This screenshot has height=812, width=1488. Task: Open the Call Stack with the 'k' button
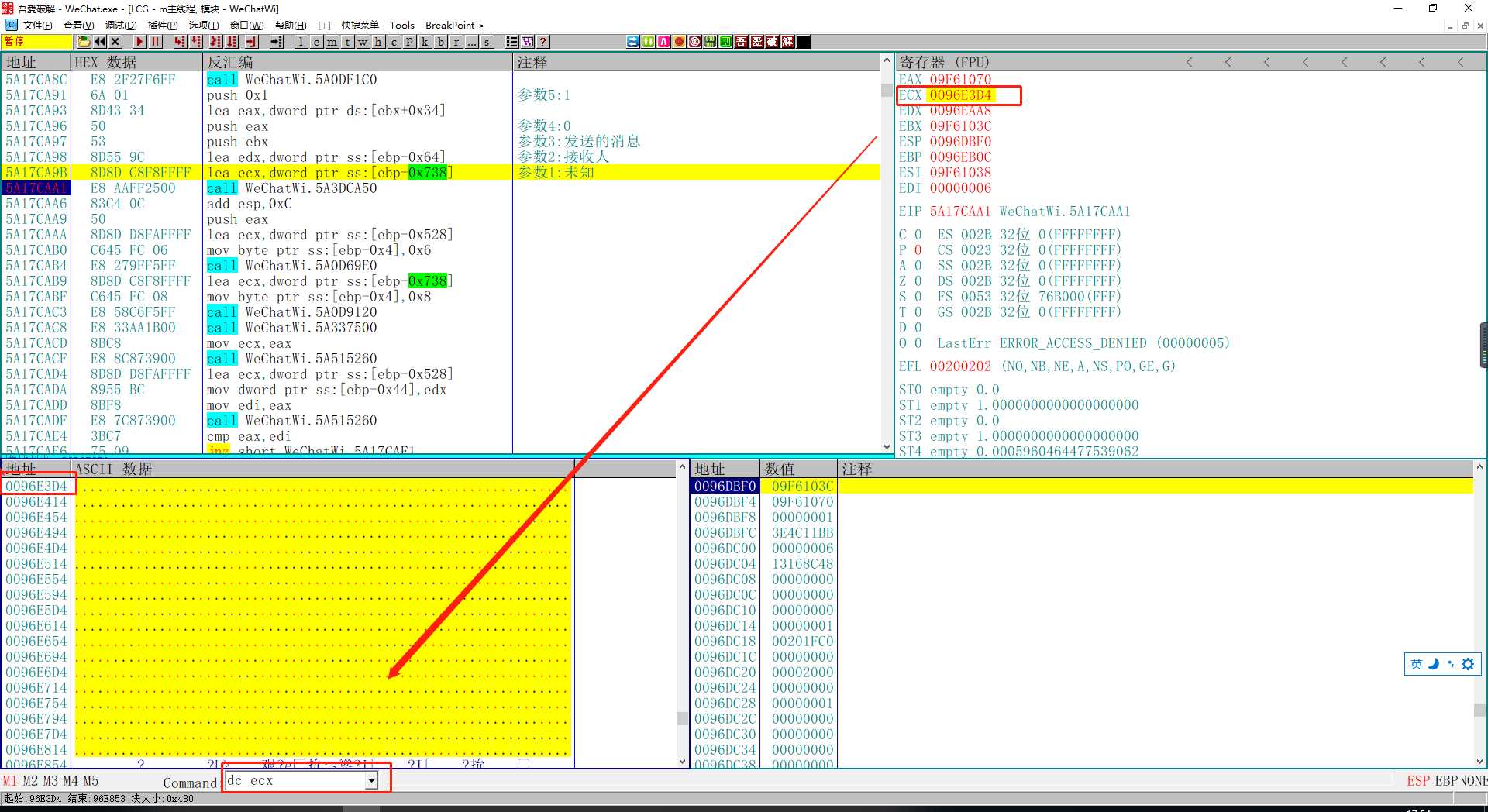pos(425,42)
